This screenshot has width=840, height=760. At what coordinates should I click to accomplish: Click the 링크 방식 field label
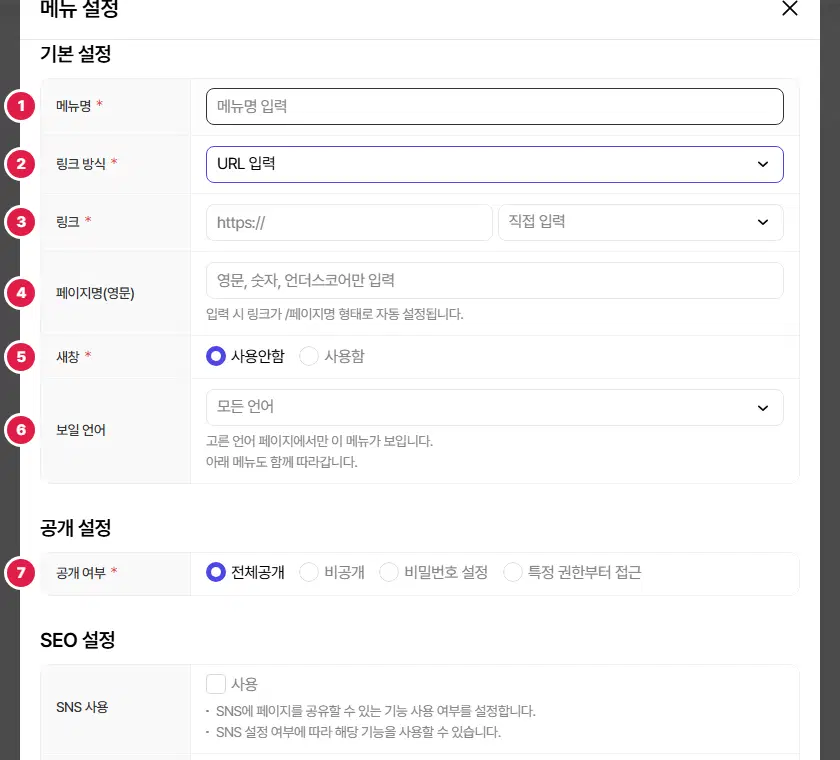pos(81,164)
